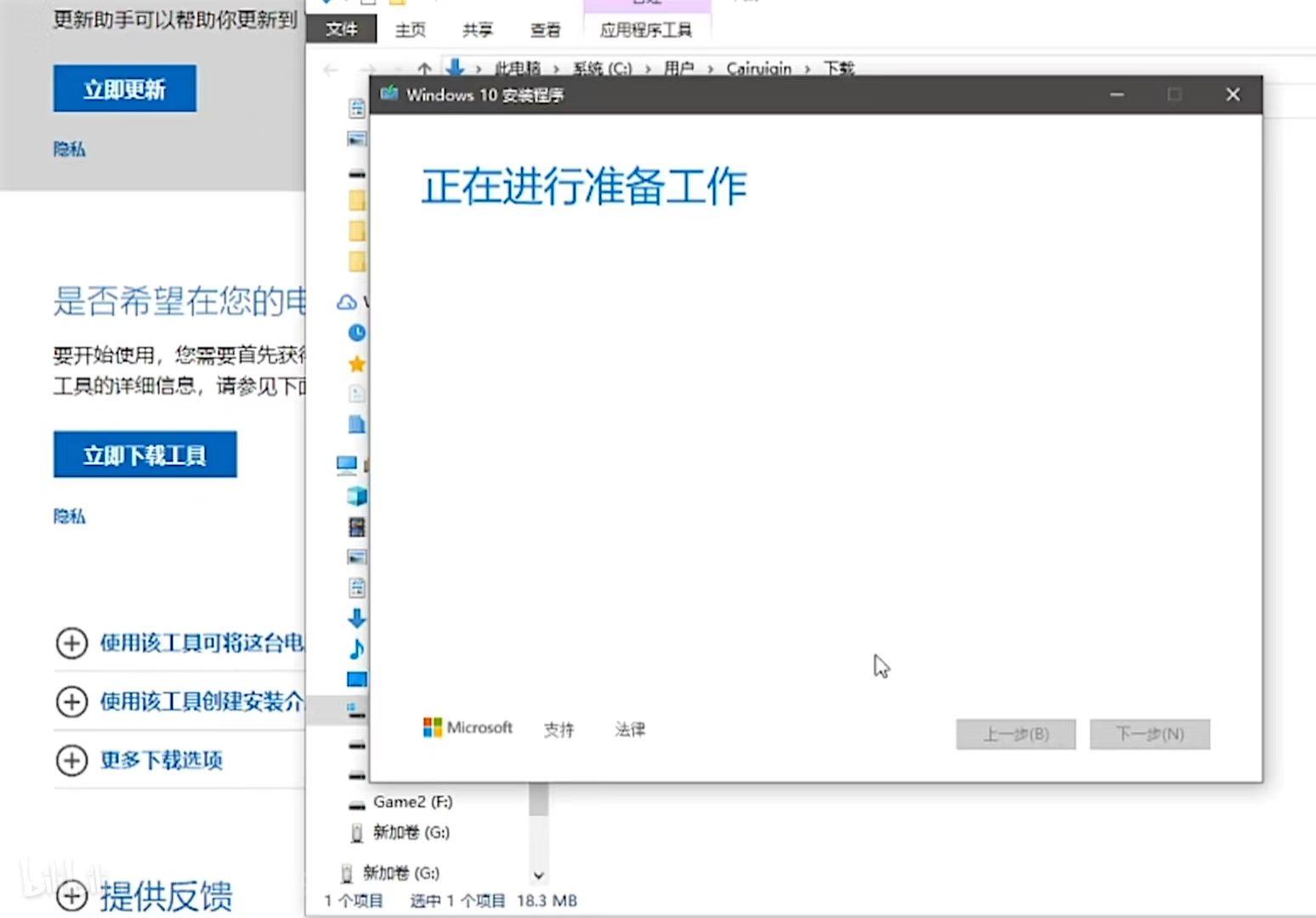1316x918 pixels.
Task: Open the orange star favorites icon in sidebar
Action: [357, 364]
